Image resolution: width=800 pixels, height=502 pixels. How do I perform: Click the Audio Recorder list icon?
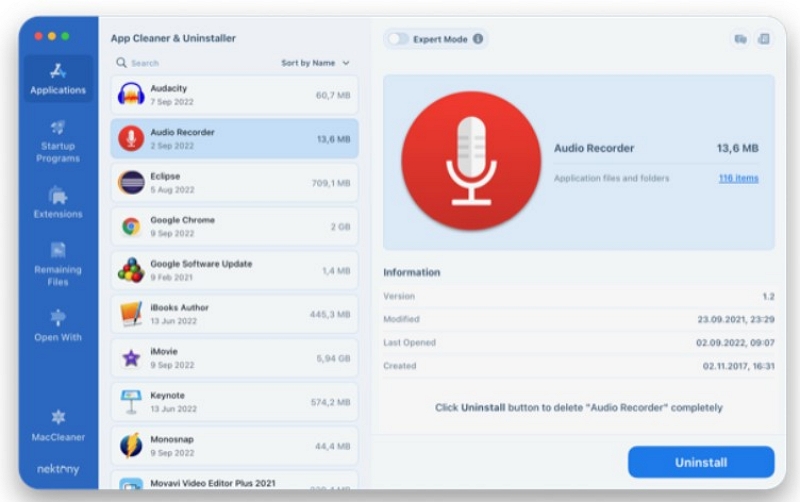tap(131, 139)
